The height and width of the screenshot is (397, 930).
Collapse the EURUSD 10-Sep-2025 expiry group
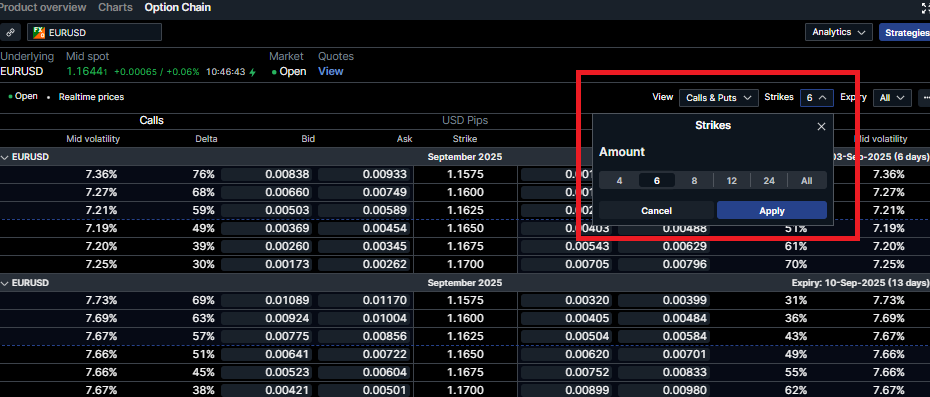pyautogui.click(x=5, y=283)
